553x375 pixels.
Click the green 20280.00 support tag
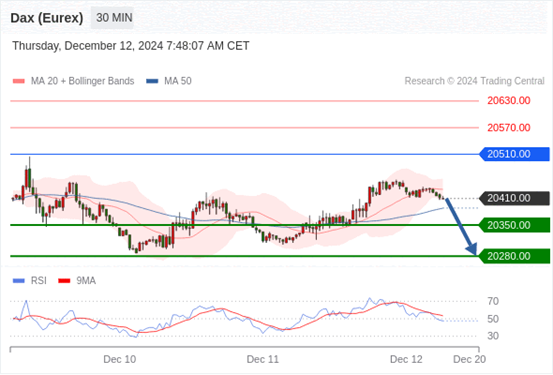(515, 256)
